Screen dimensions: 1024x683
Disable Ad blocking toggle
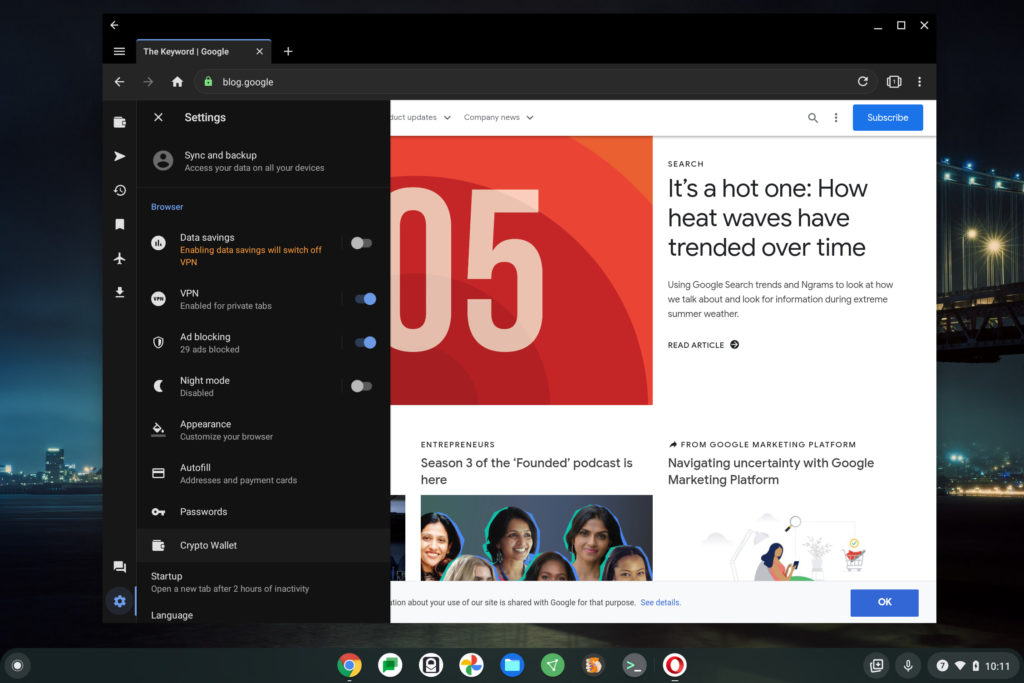click(x=365, y=342)
